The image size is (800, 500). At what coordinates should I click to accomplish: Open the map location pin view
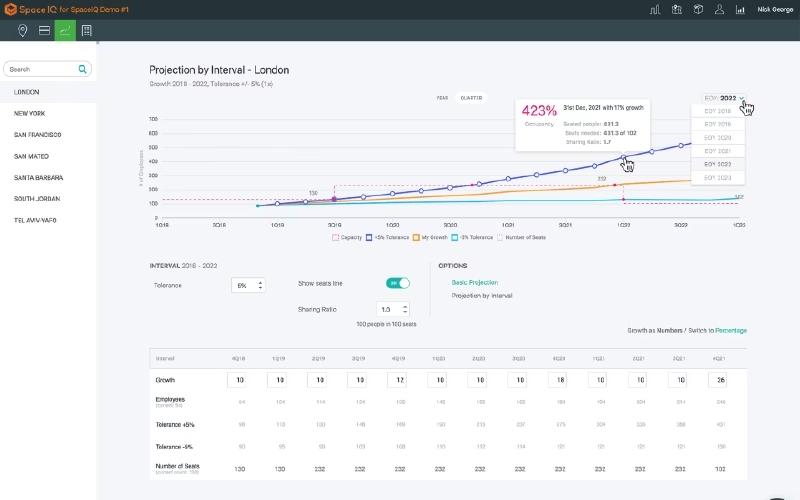tap(22, 31)
